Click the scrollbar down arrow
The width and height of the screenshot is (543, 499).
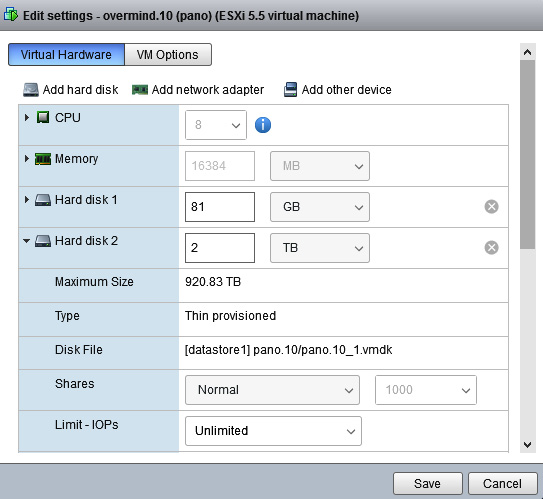(527, 445)
